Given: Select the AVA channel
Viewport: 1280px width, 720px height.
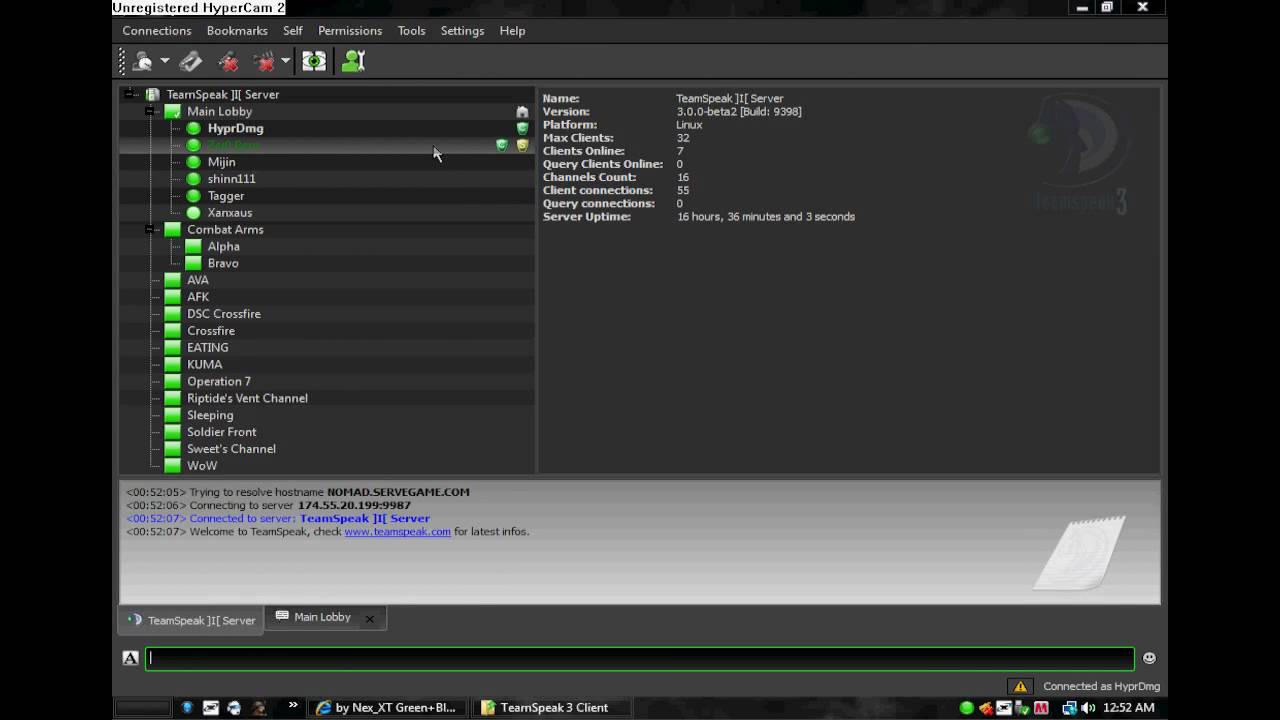Looking at the screenshot, I should tap(198, 280).
